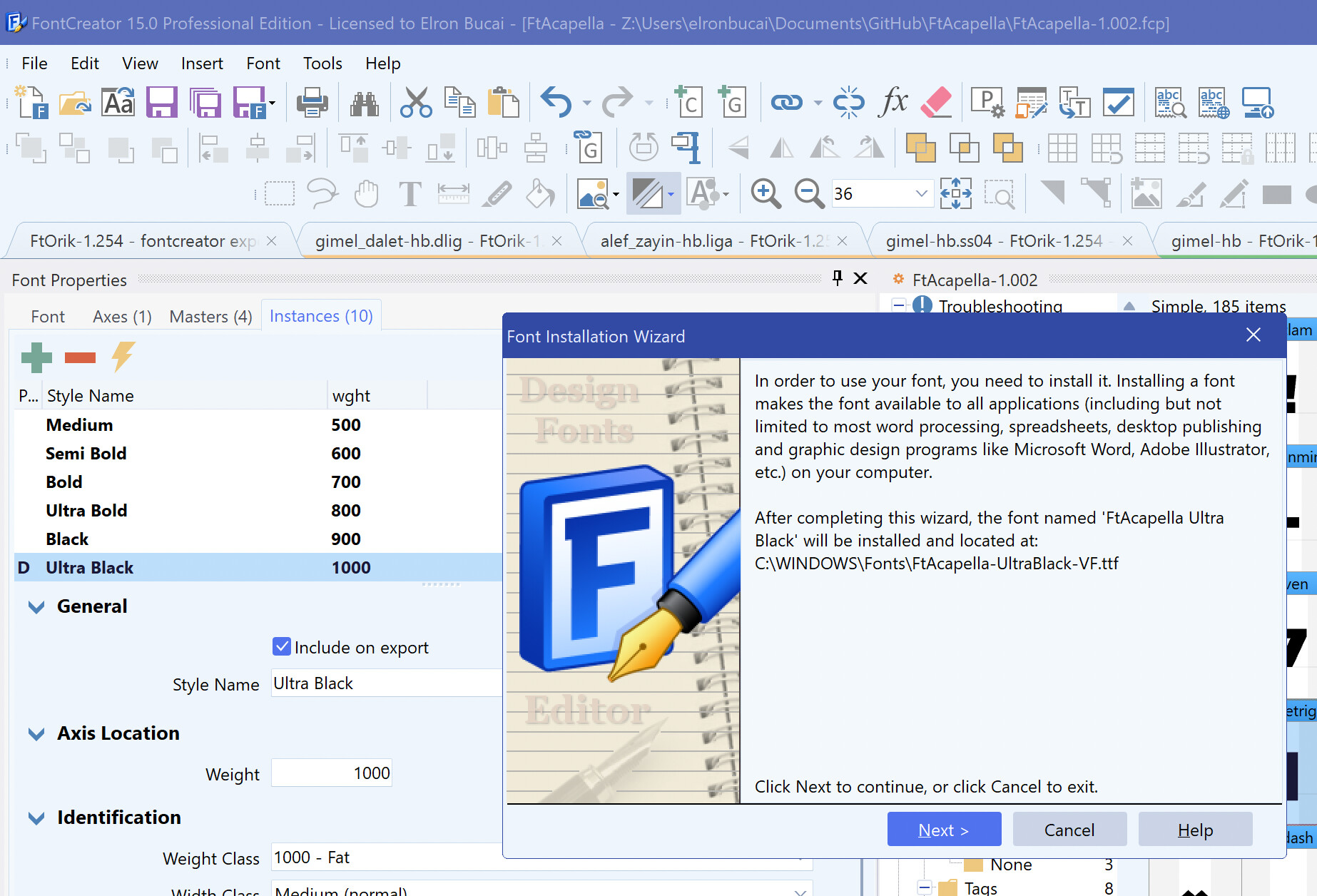Screen dimensions: 1317x896
Task: Click the Undo arrow icon
Action: coord(556,103)
